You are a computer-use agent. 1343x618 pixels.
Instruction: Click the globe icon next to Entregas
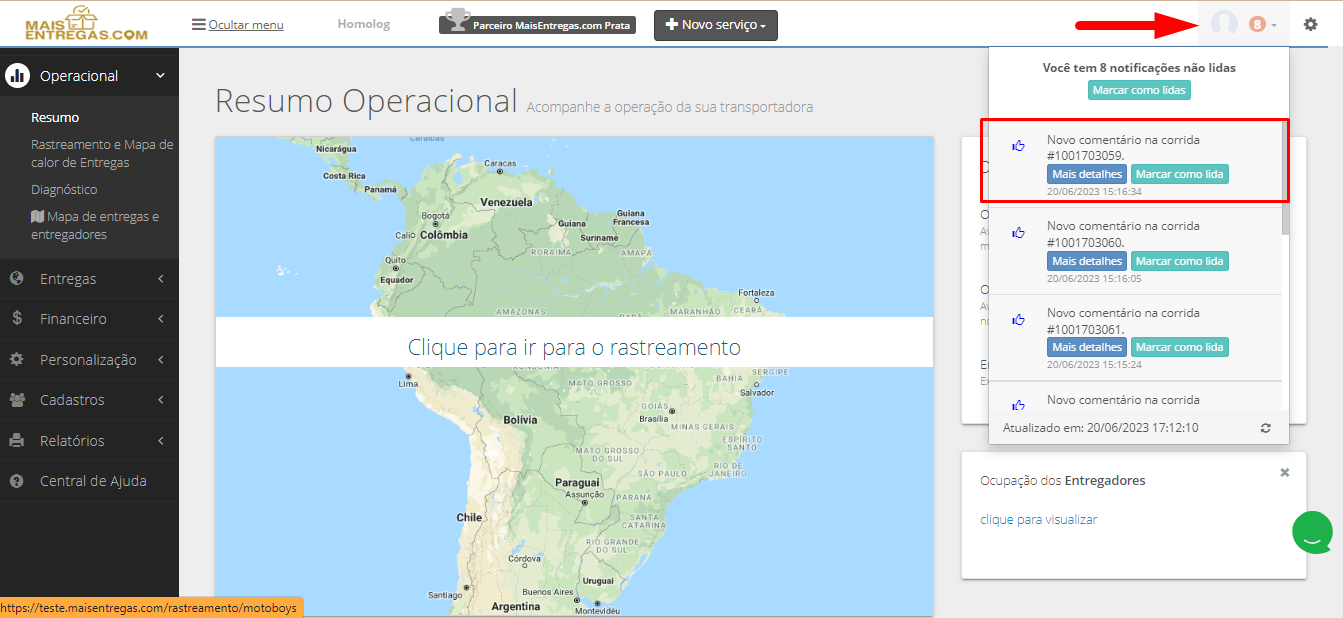[x=17, y=279]
